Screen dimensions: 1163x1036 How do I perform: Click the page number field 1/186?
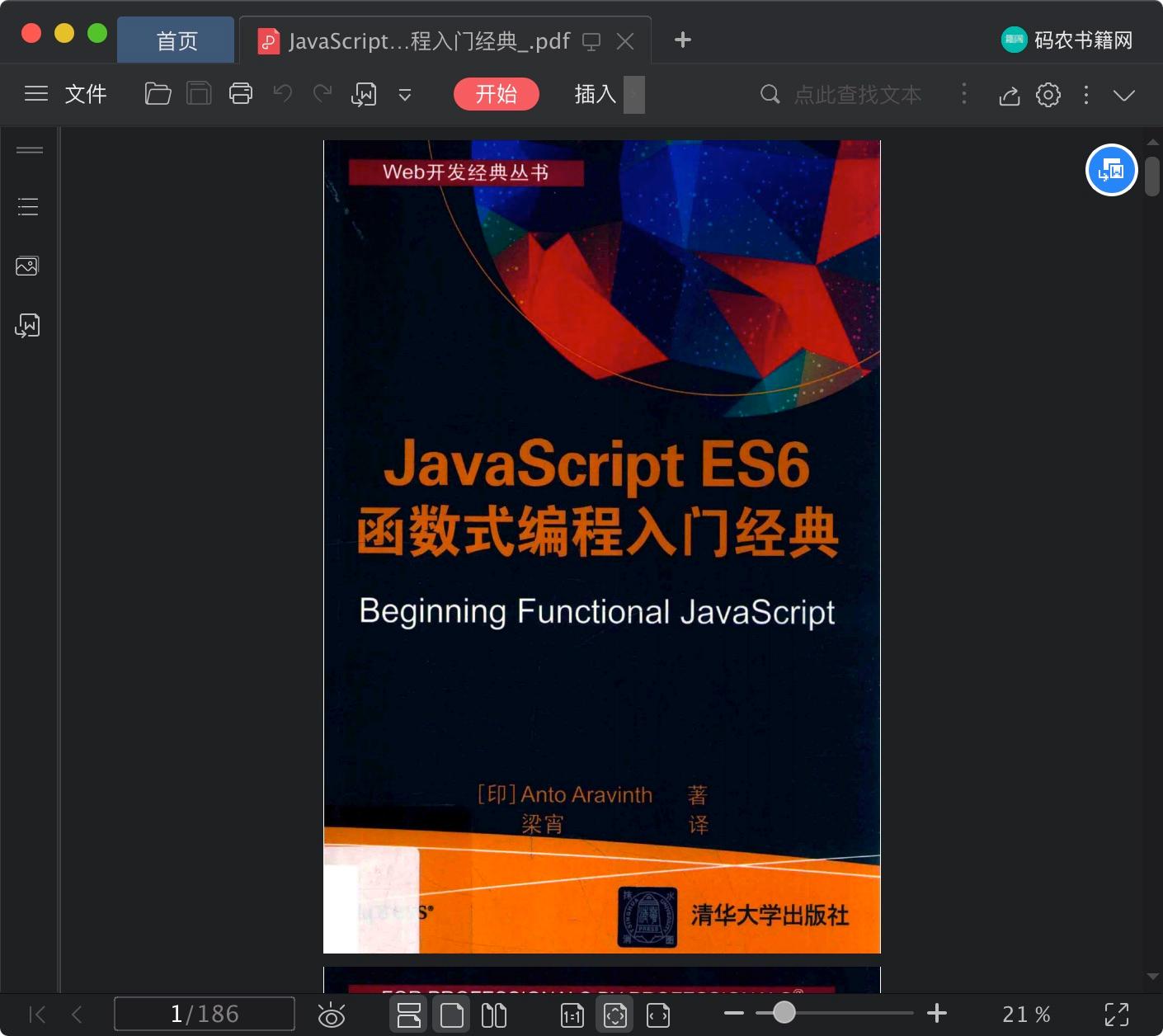coord(205,1014)
